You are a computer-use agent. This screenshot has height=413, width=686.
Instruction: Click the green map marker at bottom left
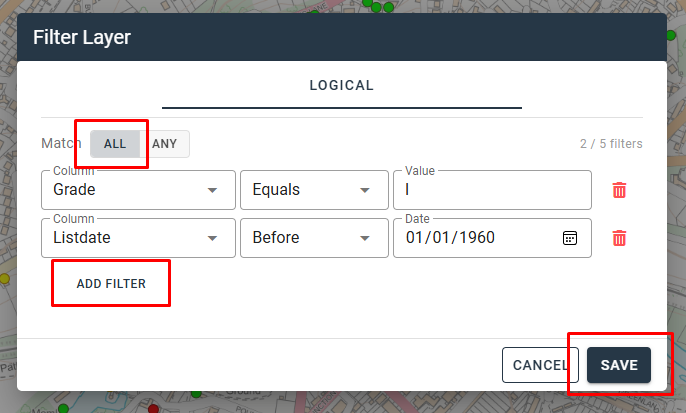click(66, 408)
